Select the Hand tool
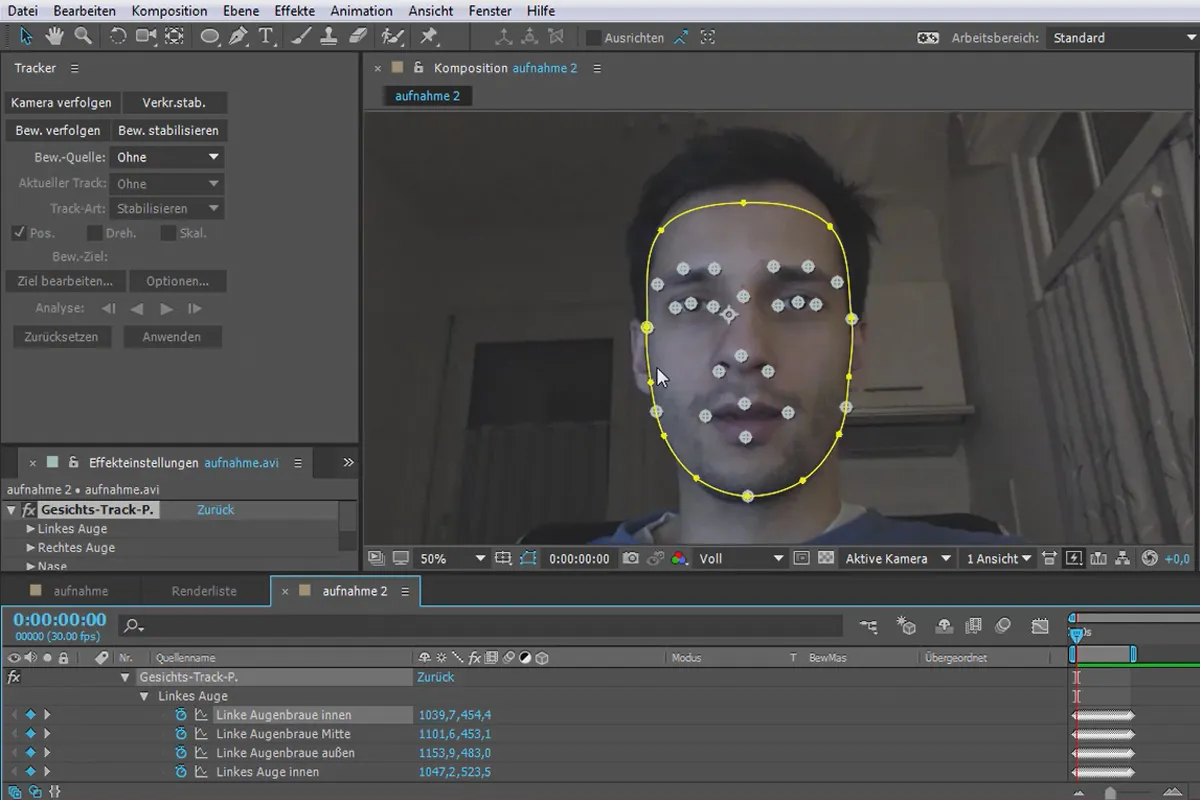The image size is (1200, 800). [x=55, y=37]
